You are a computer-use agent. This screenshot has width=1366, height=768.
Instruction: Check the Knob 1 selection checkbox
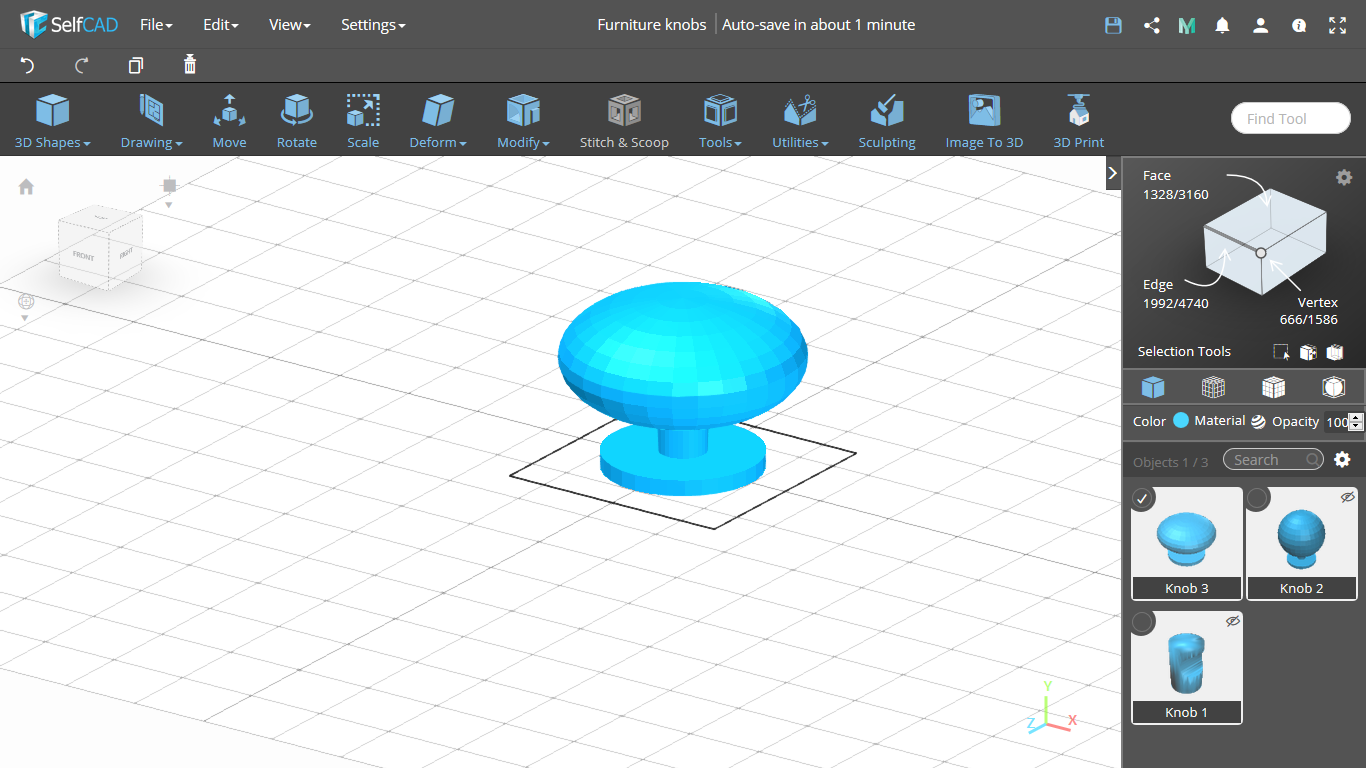point(1143,622)
